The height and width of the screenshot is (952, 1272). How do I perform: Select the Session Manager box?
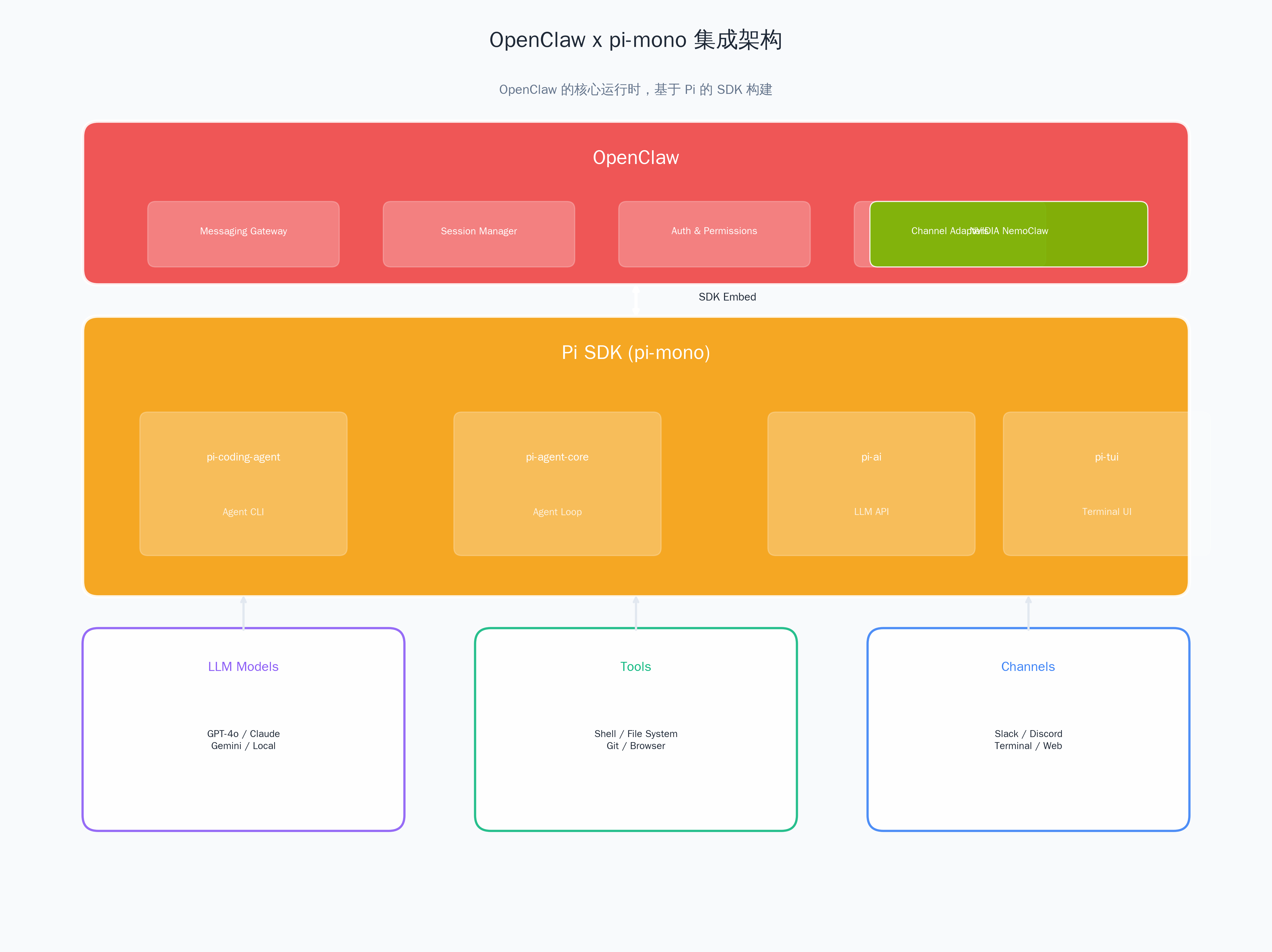[478, 234]
